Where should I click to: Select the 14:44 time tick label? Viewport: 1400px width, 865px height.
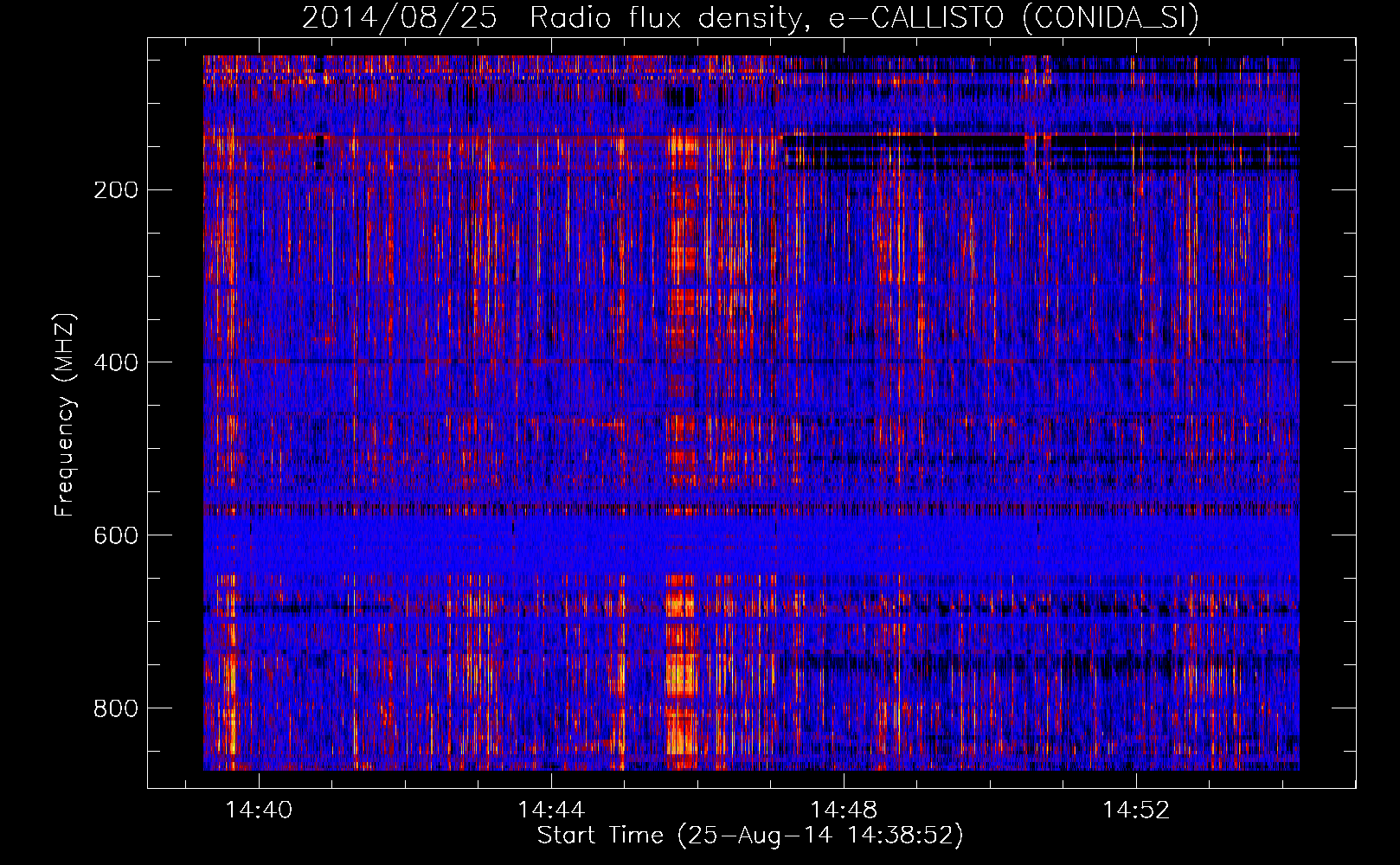tap(551, 811)
